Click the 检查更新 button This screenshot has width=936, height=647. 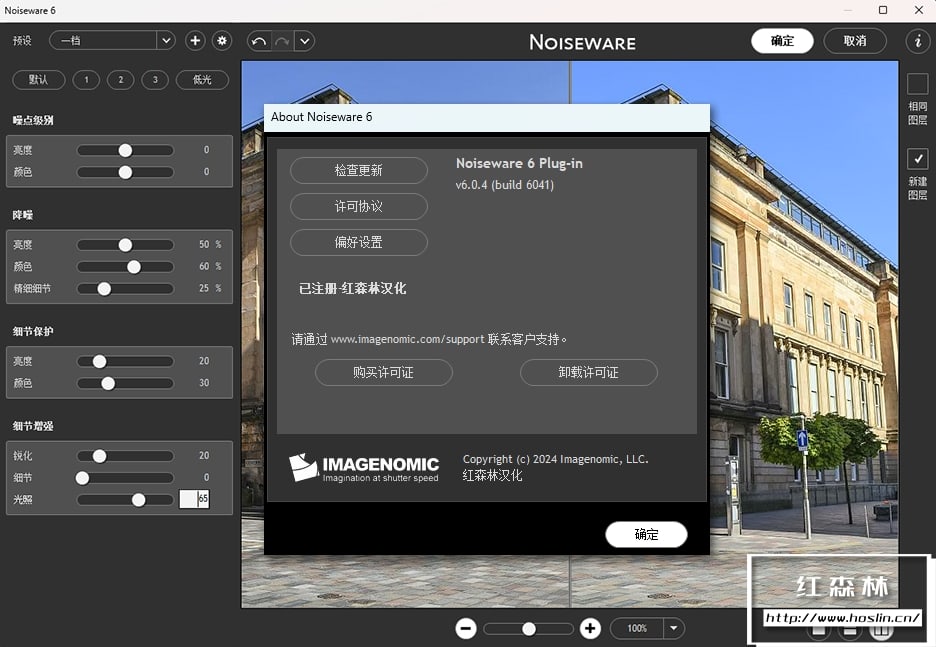358,170
